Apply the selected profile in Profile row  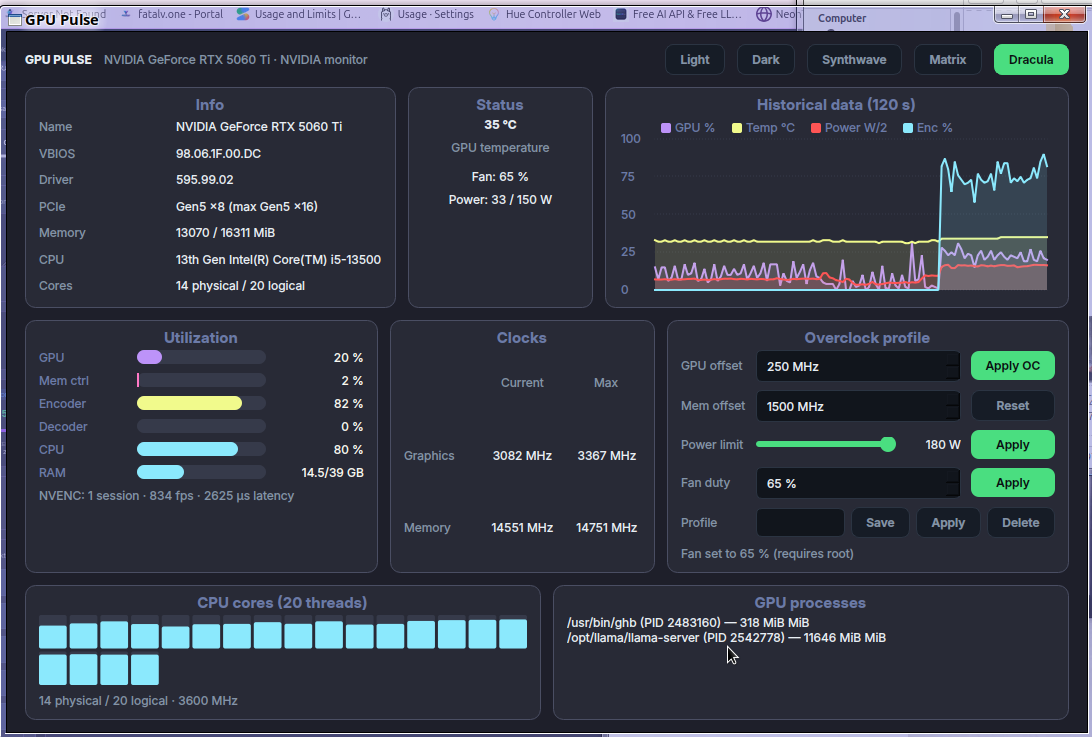click(x=948, y=522)
